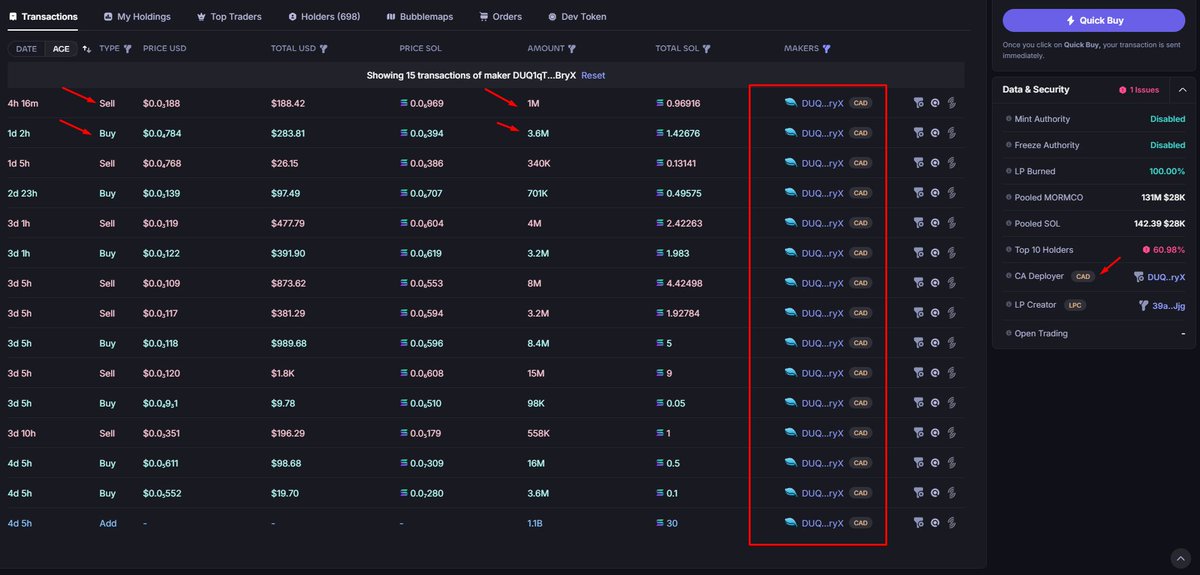
Task: Click the 100.00% LP Burned value
Action: coord(1167,171)
